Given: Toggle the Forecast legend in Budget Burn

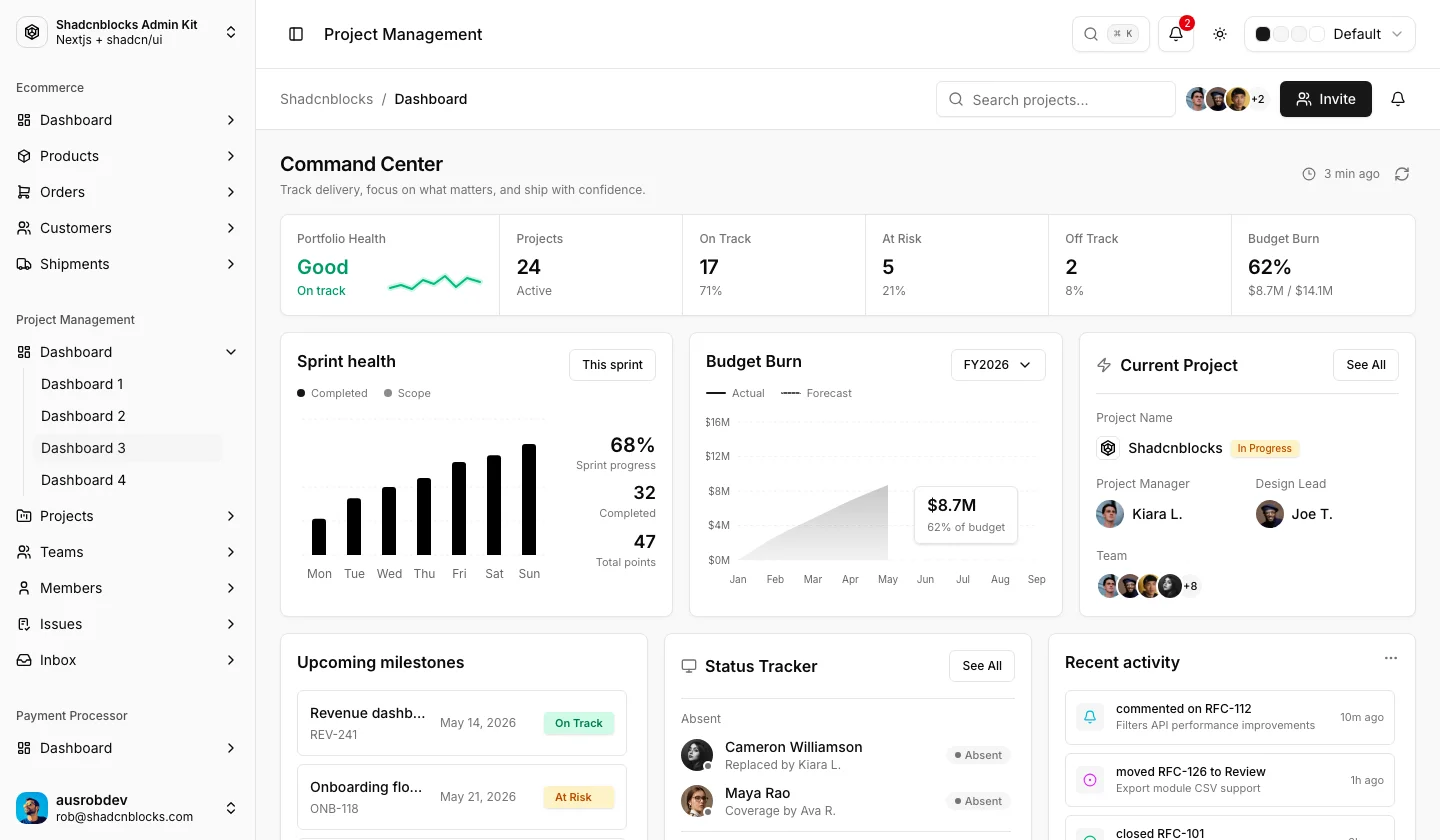Looking at the screenshot, I should (816, 393).
